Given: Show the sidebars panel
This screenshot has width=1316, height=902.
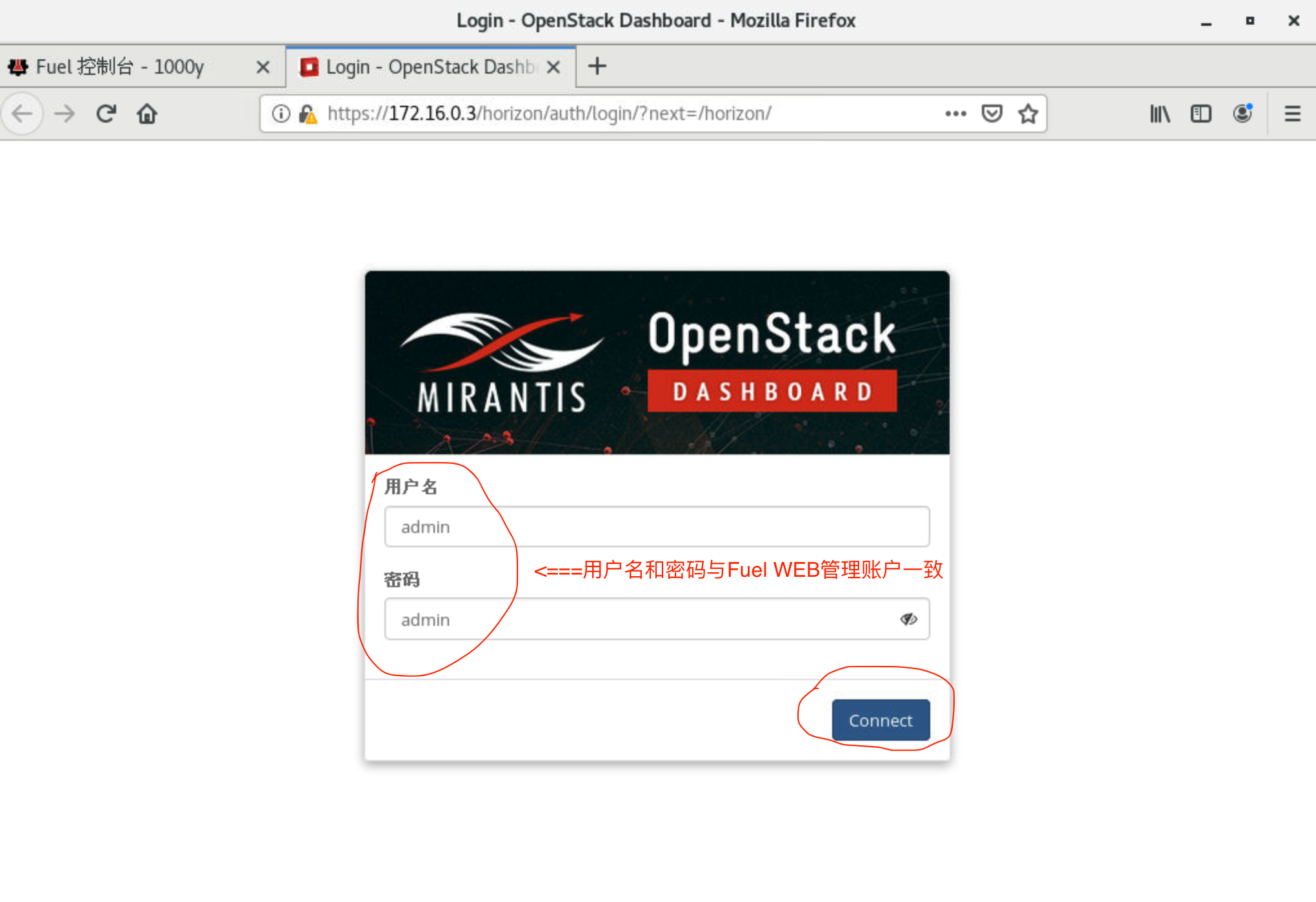Looking at the screenshot, I should [1201, 114].
